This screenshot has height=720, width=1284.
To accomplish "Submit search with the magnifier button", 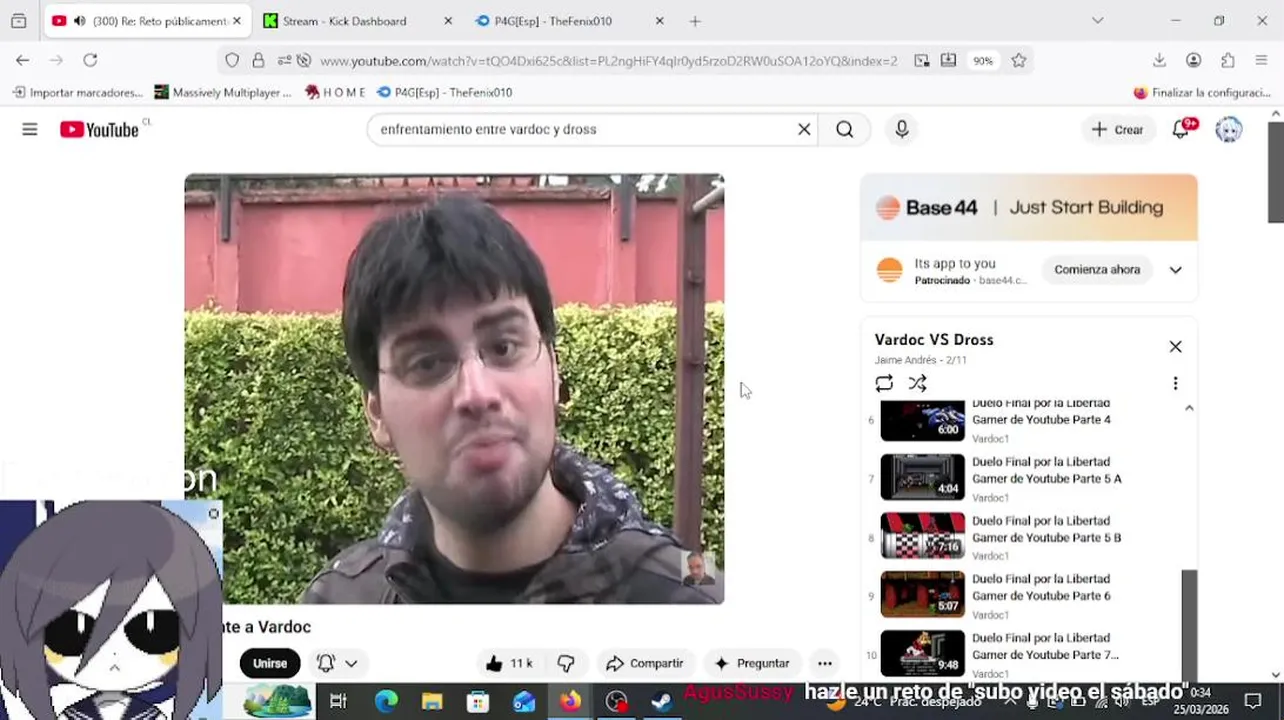I will click(845, 129).
